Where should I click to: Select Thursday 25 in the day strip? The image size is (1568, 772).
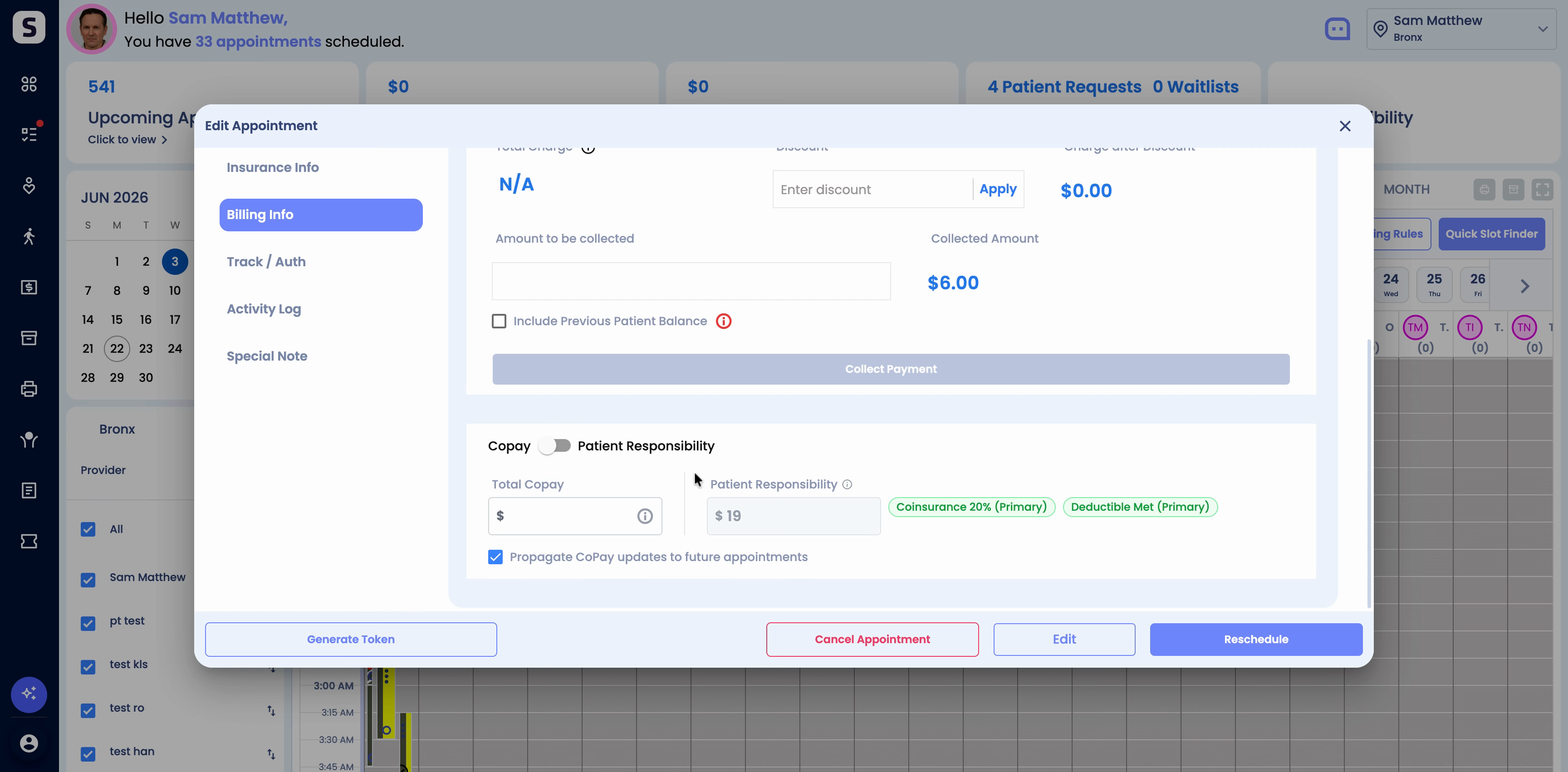(1434, 284)
